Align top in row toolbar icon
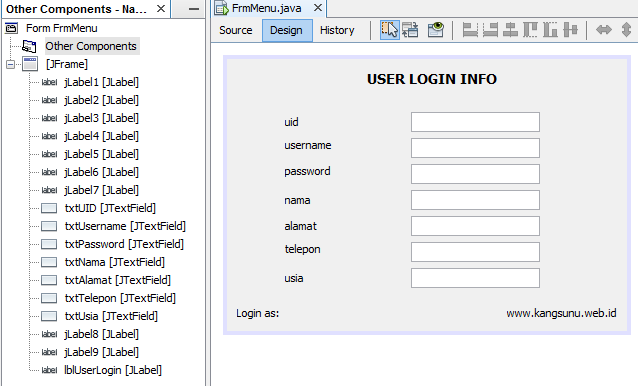Screen dimensions: 638x386 (x=530, y=30)
